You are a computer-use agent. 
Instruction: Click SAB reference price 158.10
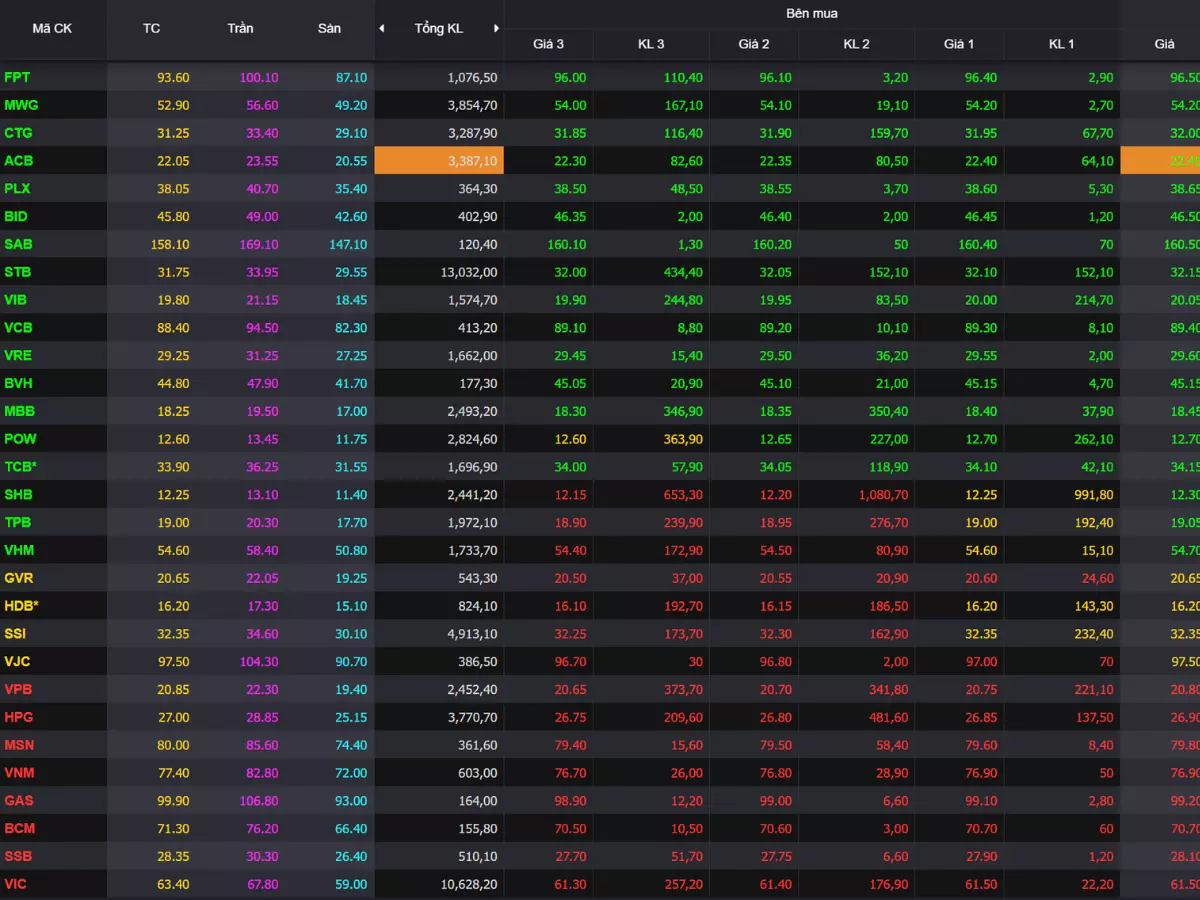click(169, 244)
